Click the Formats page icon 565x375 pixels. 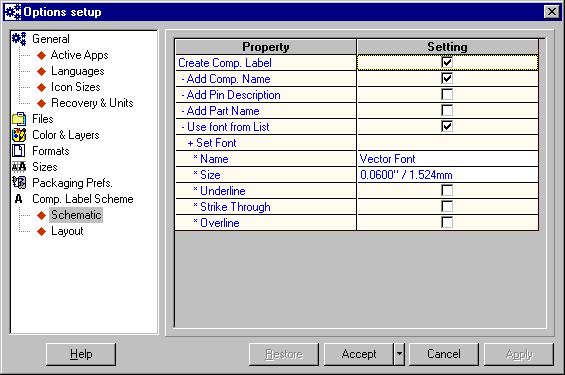tap(19, 151)
